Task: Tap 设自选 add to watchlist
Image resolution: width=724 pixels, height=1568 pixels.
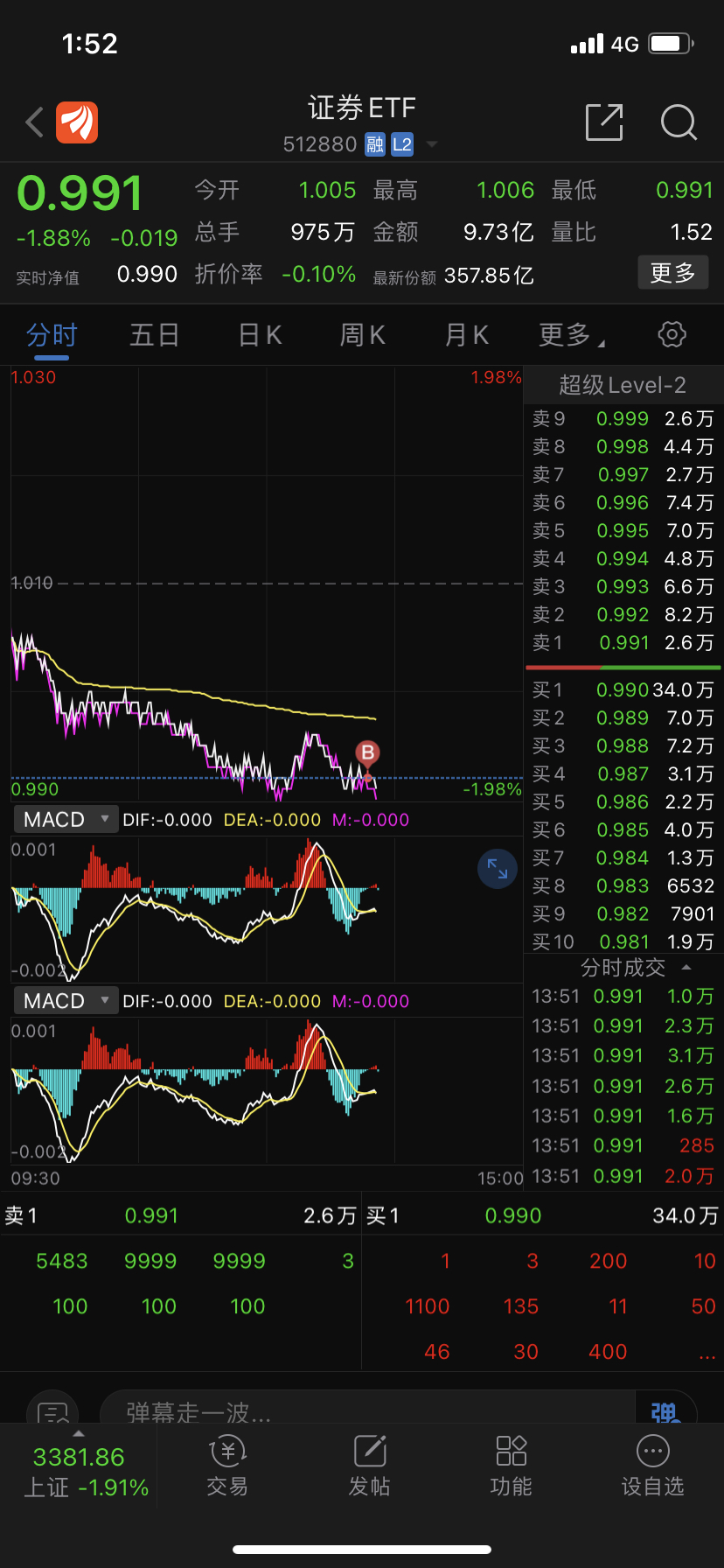Action: (x=652, y=1466)
